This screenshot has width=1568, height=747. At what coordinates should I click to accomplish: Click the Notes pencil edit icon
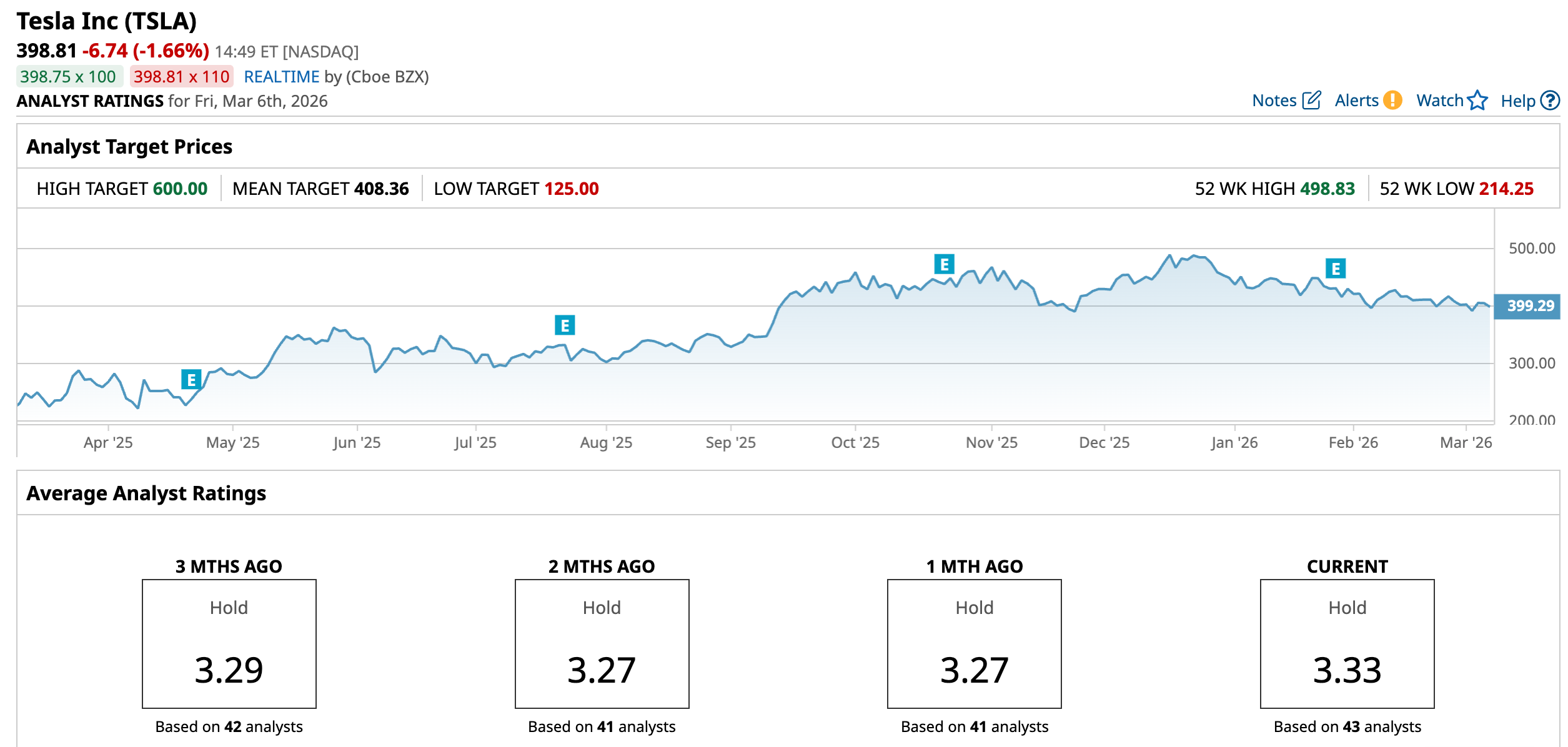(x=1311, y=101)
